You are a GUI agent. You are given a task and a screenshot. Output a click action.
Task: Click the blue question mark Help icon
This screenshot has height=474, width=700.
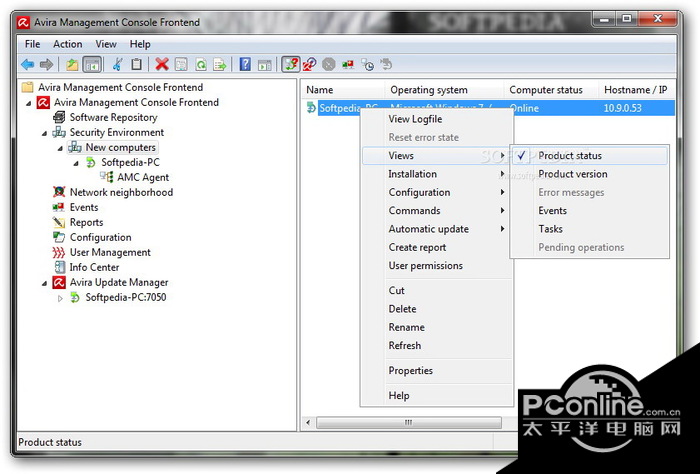click(245, 64)
